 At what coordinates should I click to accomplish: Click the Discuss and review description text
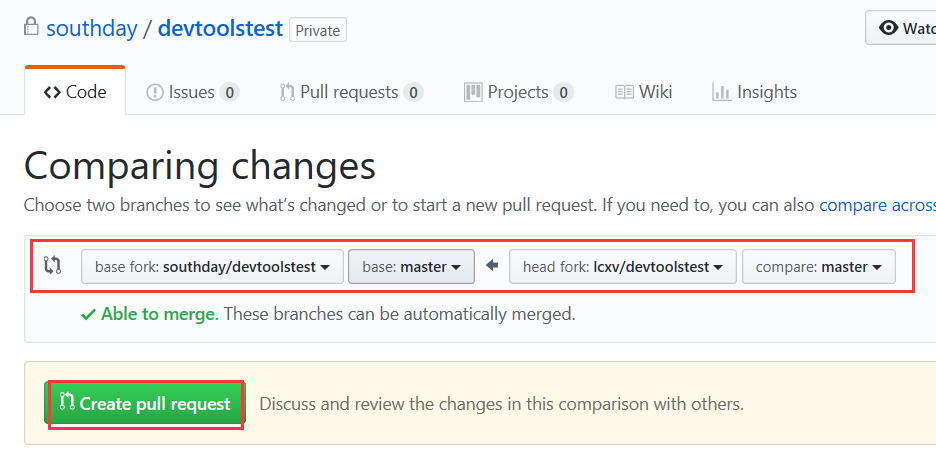pyautogui.click(x=501, y=404)
